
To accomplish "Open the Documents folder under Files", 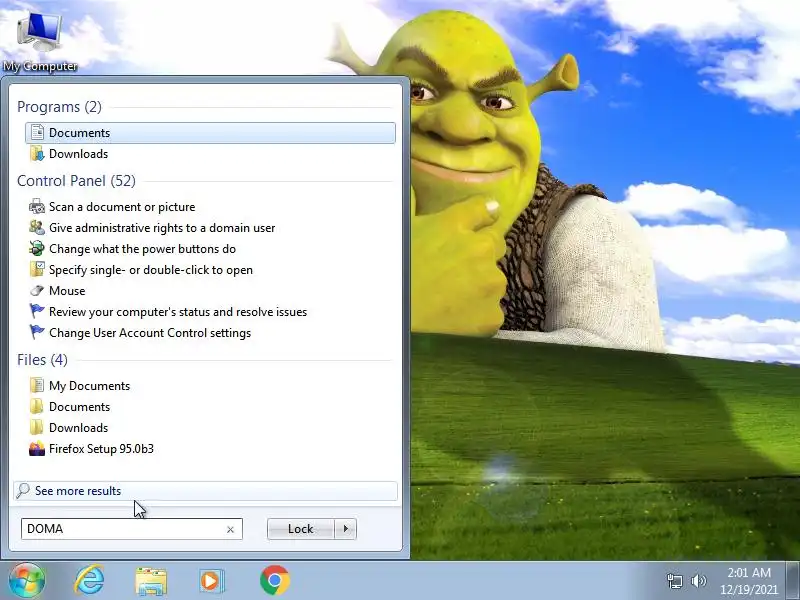I will click(210, 407).
